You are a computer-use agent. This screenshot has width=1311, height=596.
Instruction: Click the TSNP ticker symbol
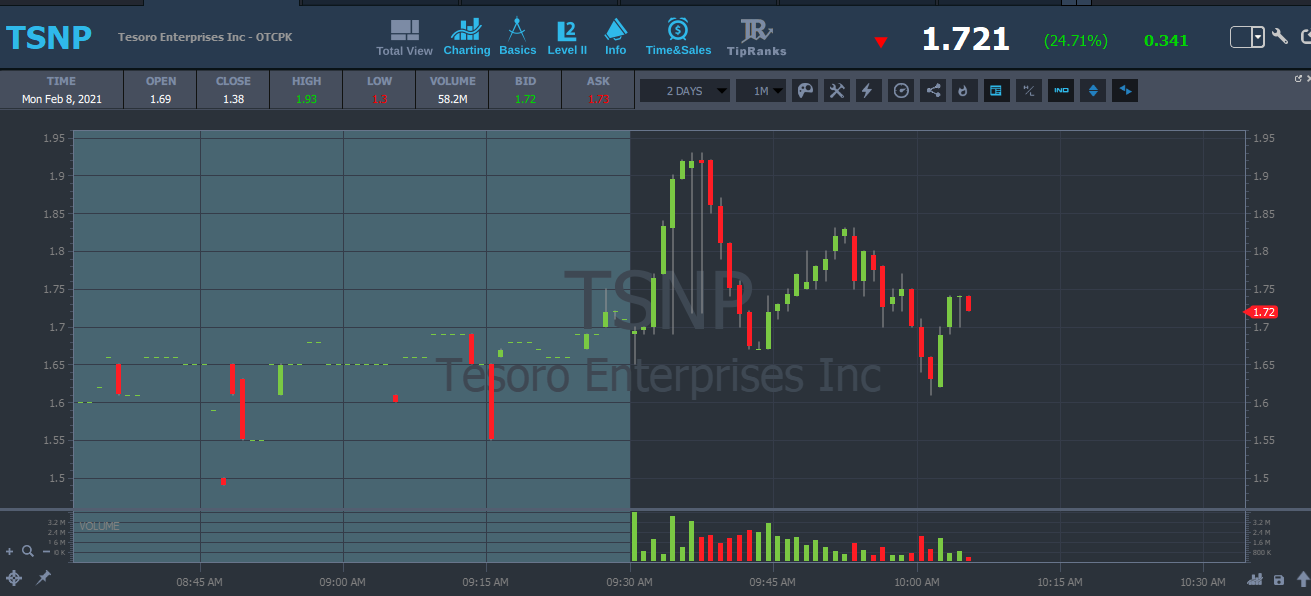49,38
